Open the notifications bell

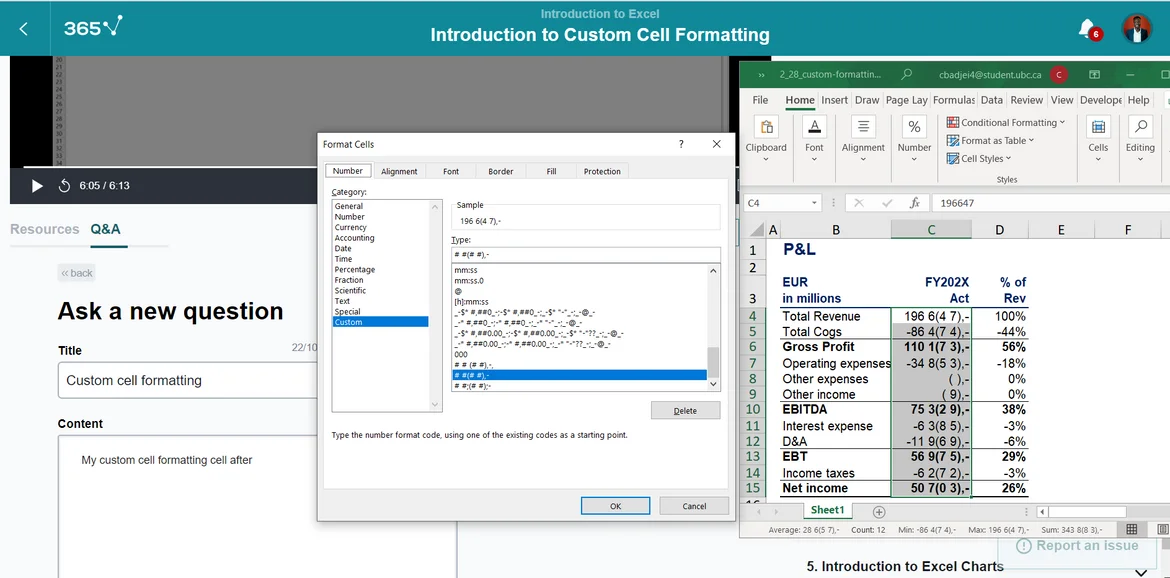click(1087, 28)
